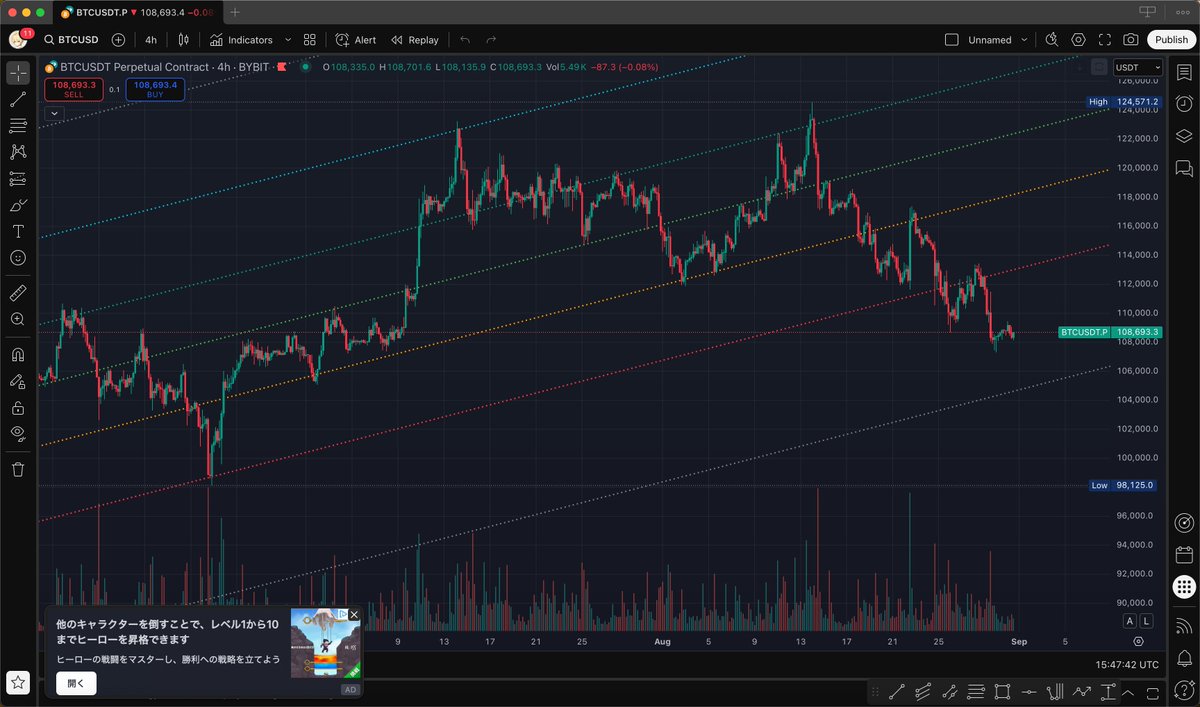Enter fullscreen mode
This screenshot has width=1200, height=707.
tap(1104, 40)
